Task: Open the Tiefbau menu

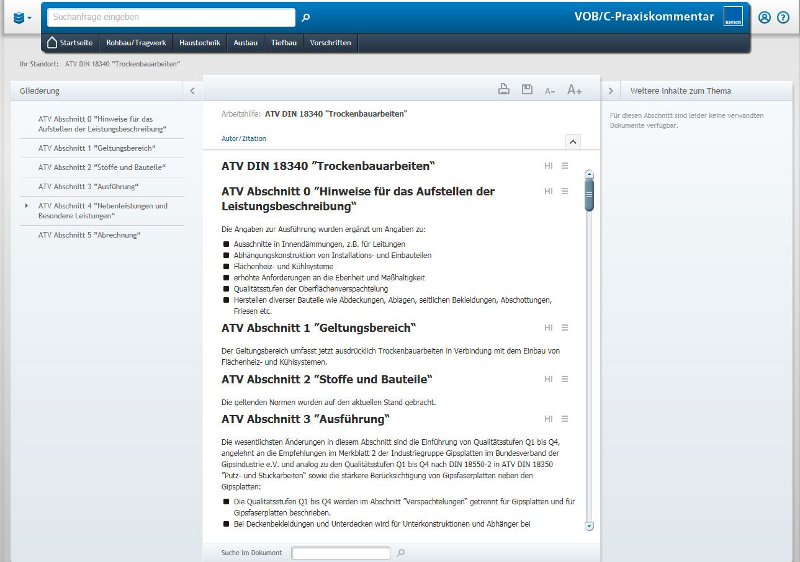Action: [284, 43]
